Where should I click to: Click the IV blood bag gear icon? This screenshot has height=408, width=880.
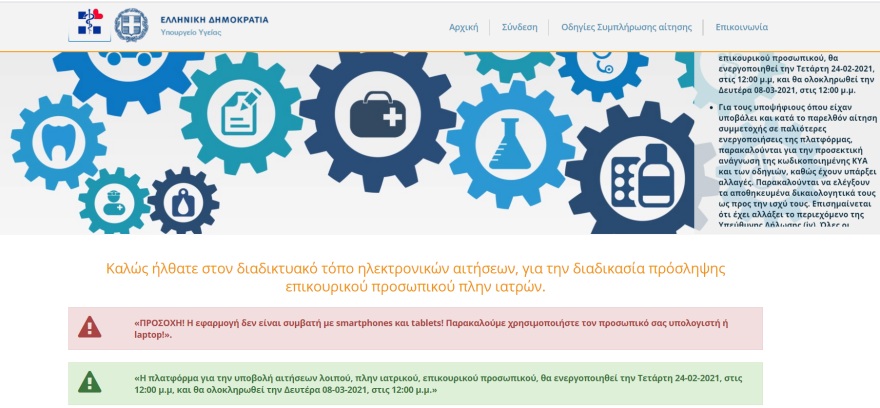(183, 200)
